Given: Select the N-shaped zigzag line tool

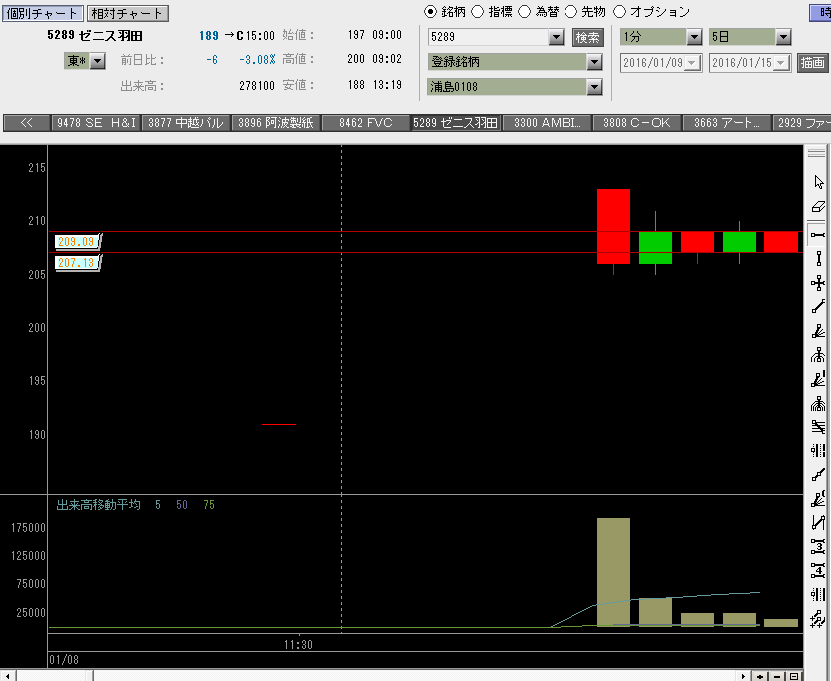Looking at the screenshot, I should coord(818,523).
